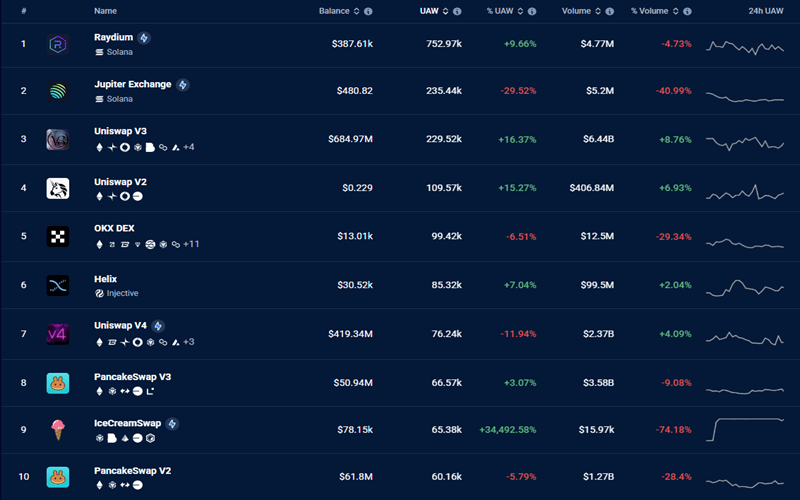Click the Solana label under Raydium
This screenshot has height=500, width=800.
pos(119,52)
